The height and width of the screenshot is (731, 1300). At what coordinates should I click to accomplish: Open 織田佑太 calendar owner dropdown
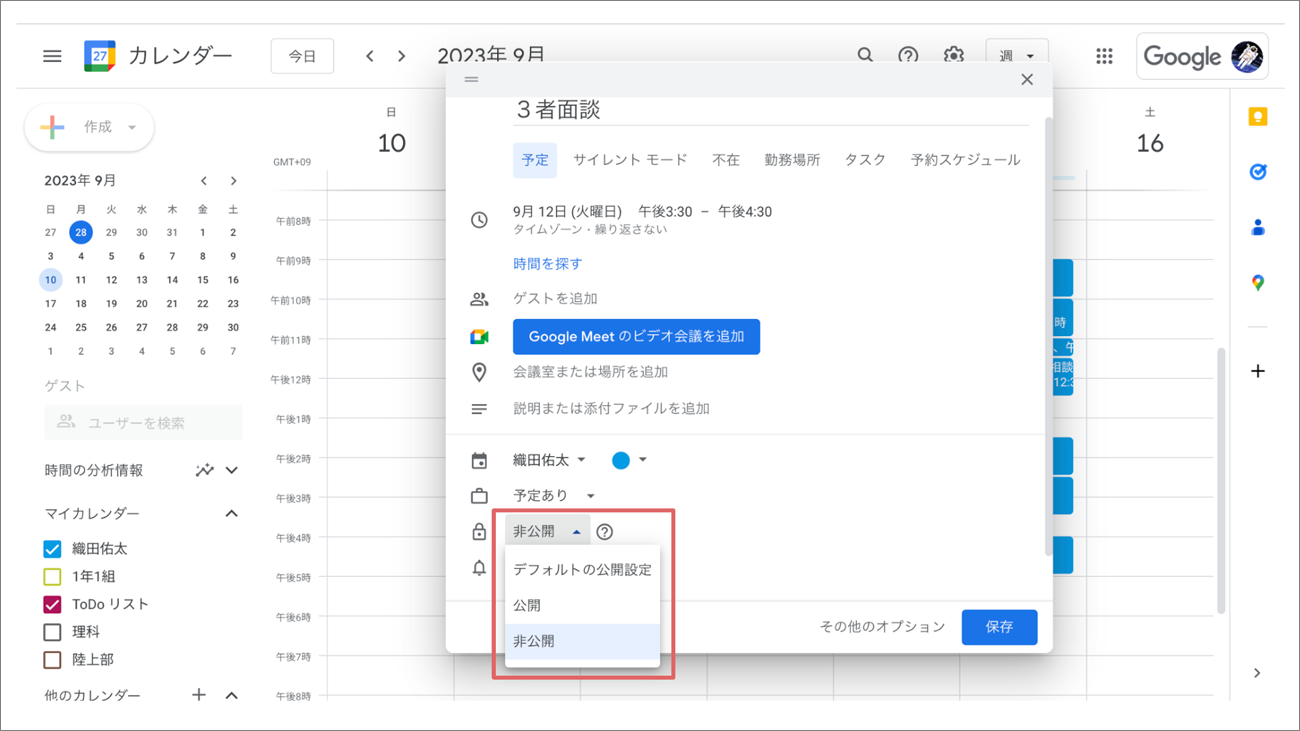tap(549, 460)
